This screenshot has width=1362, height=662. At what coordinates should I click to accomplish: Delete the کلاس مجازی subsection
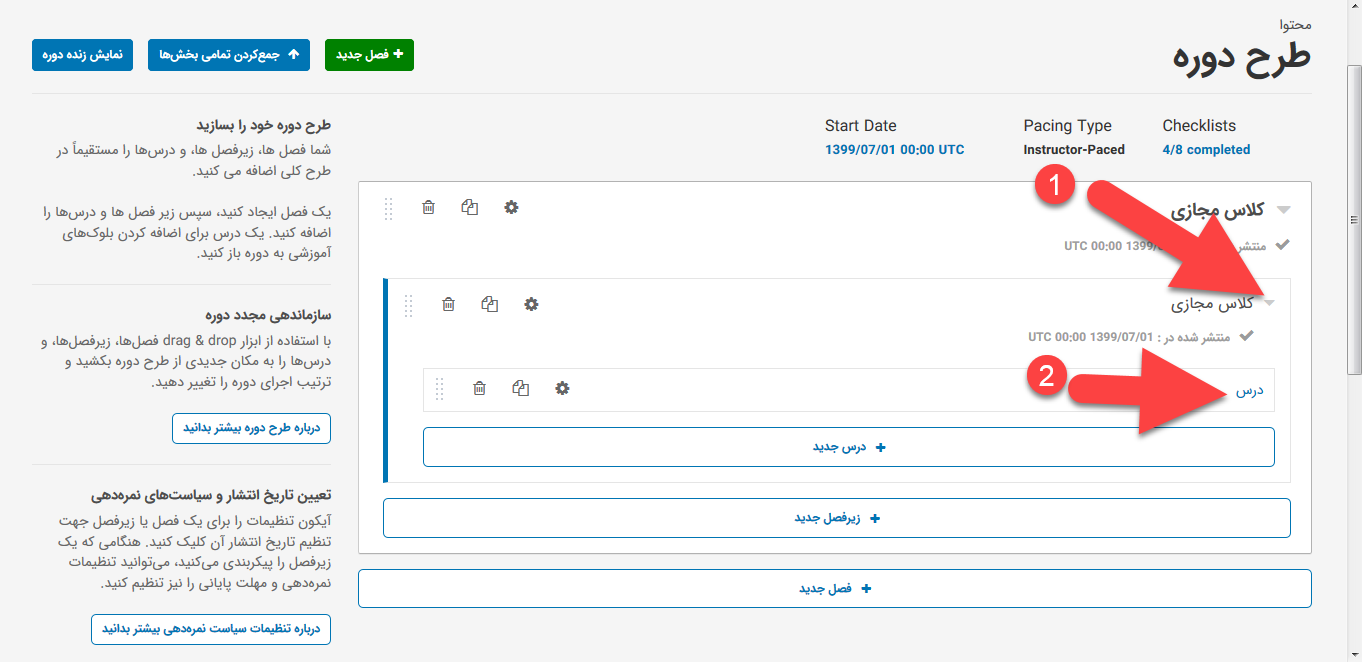(449, 304)
